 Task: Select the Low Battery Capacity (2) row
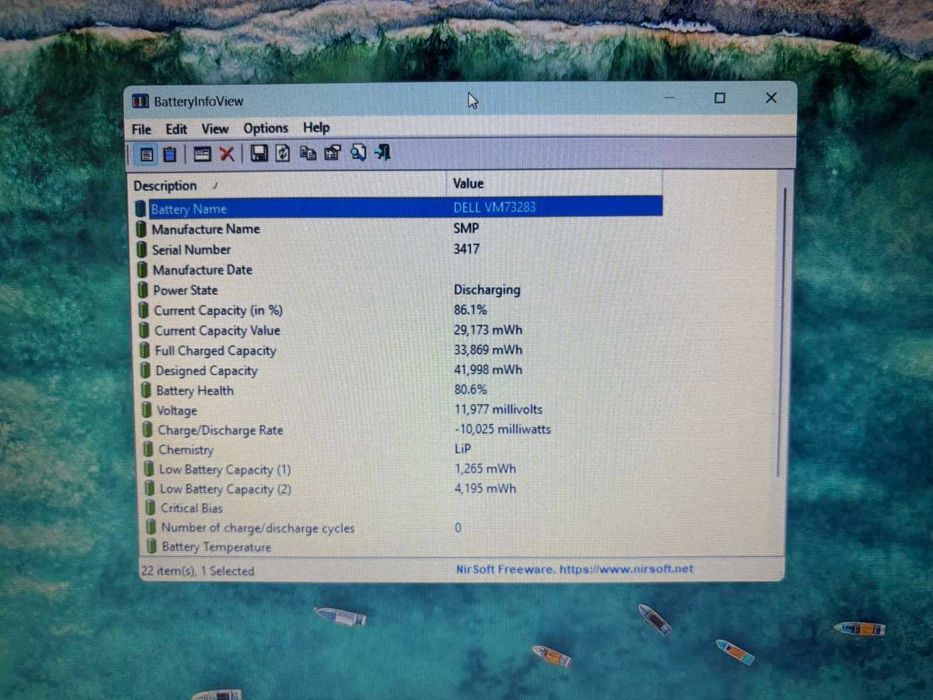(x=403, y=489)
